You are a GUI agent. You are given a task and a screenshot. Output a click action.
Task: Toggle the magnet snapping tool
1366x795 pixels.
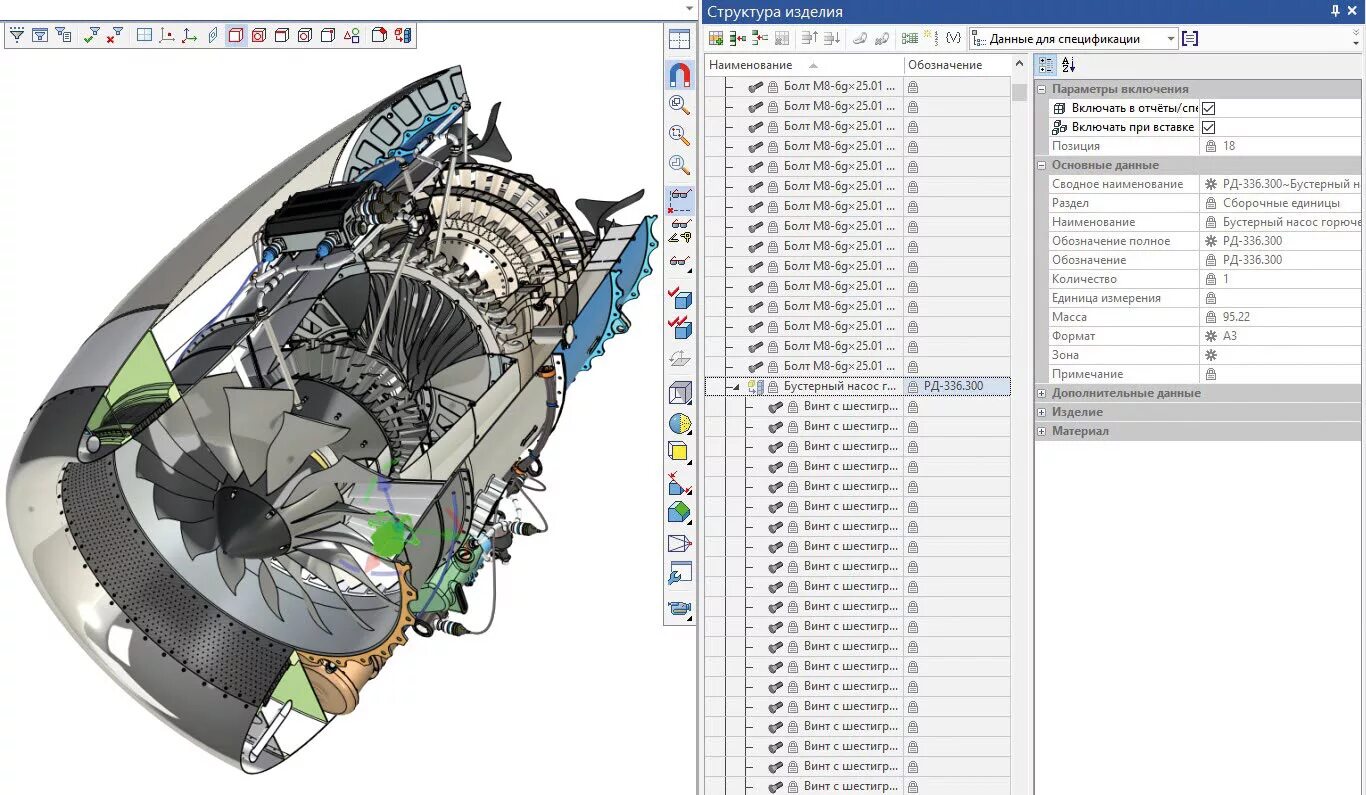click(x=680, y=74)
